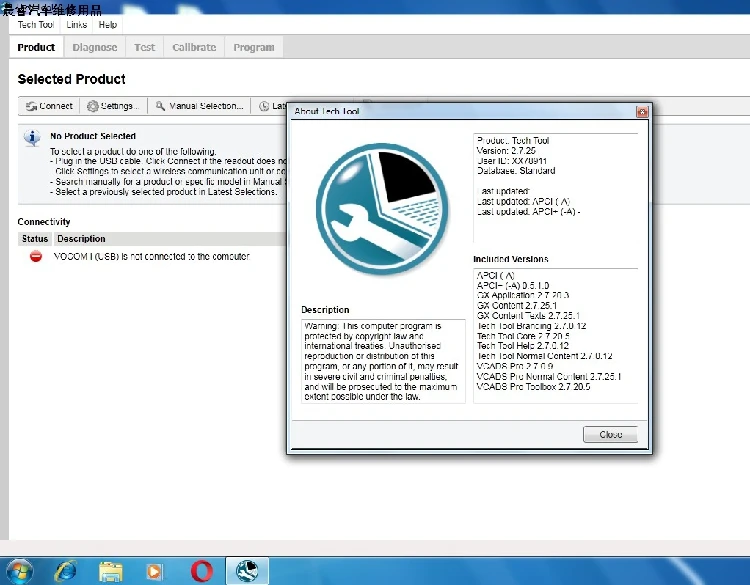This screenshot has height=585, width=750.
Task: Open the Tech Tool menu
Action: (36, 25)
